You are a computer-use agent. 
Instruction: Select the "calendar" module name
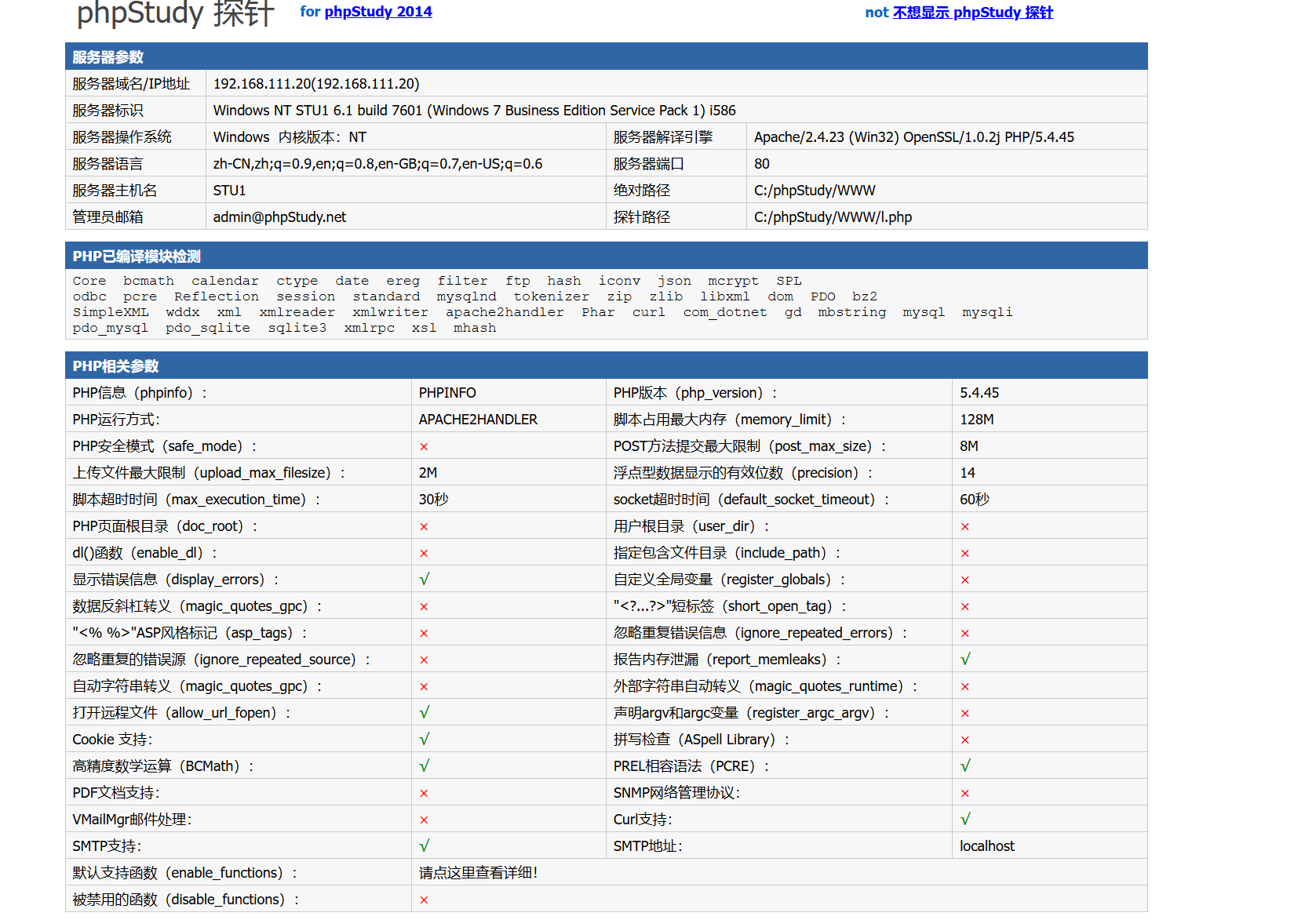pos(225,281)
